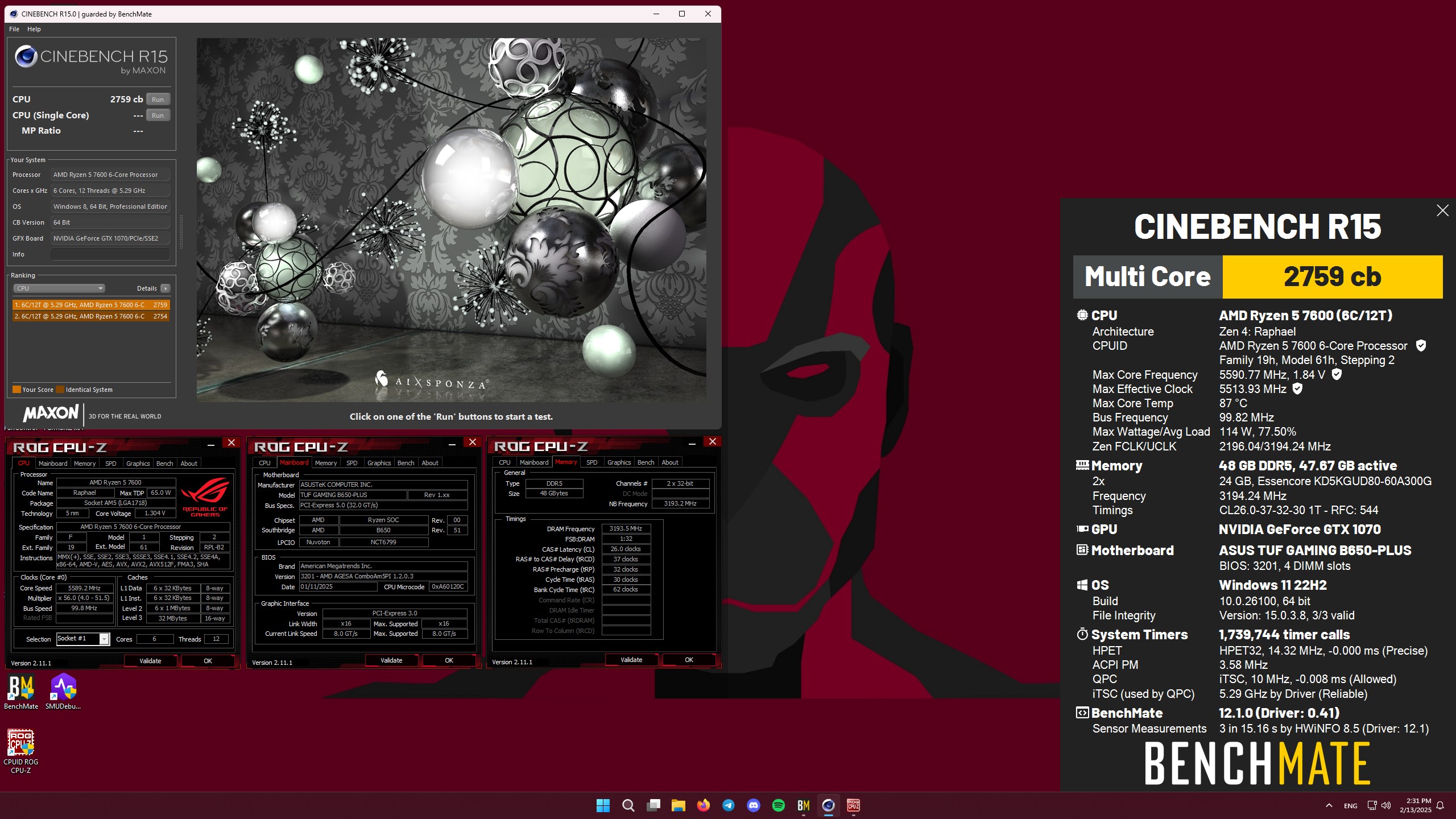Image resolution: width=1456 pixels, height=819 pixels.
Task: Switch to Cinebench taskbar icon
Action: tap(828, 805)
